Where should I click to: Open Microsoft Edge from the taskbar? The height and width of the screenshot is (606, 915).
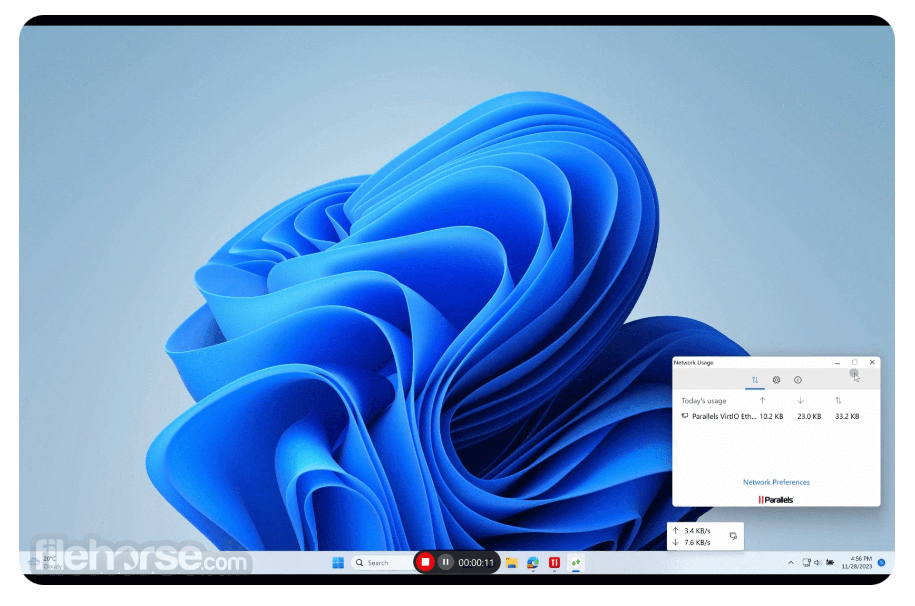pyautogui.click(x=533, y=563)
